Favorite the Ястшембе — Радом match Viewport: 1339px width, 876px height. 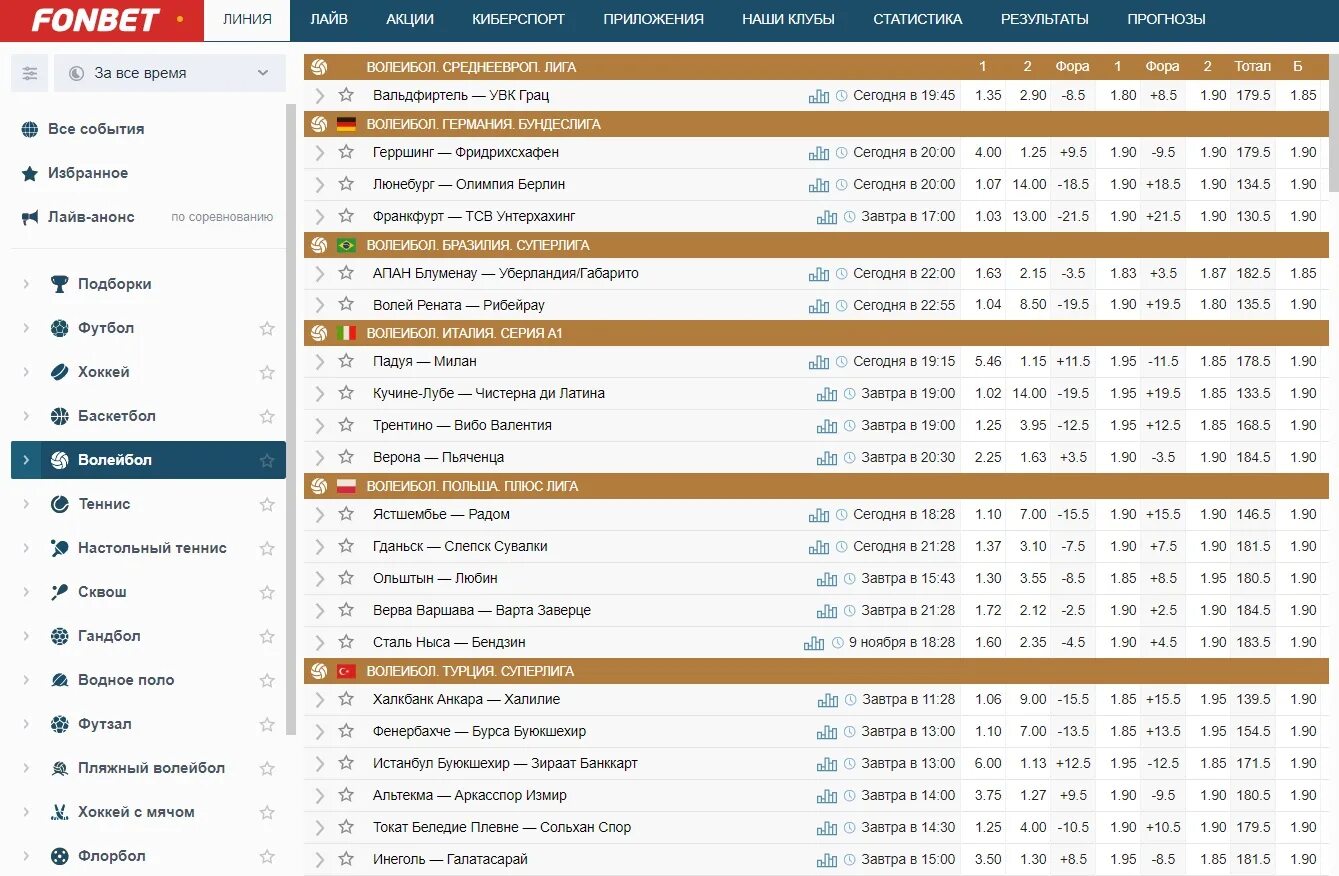click(346, 514)
